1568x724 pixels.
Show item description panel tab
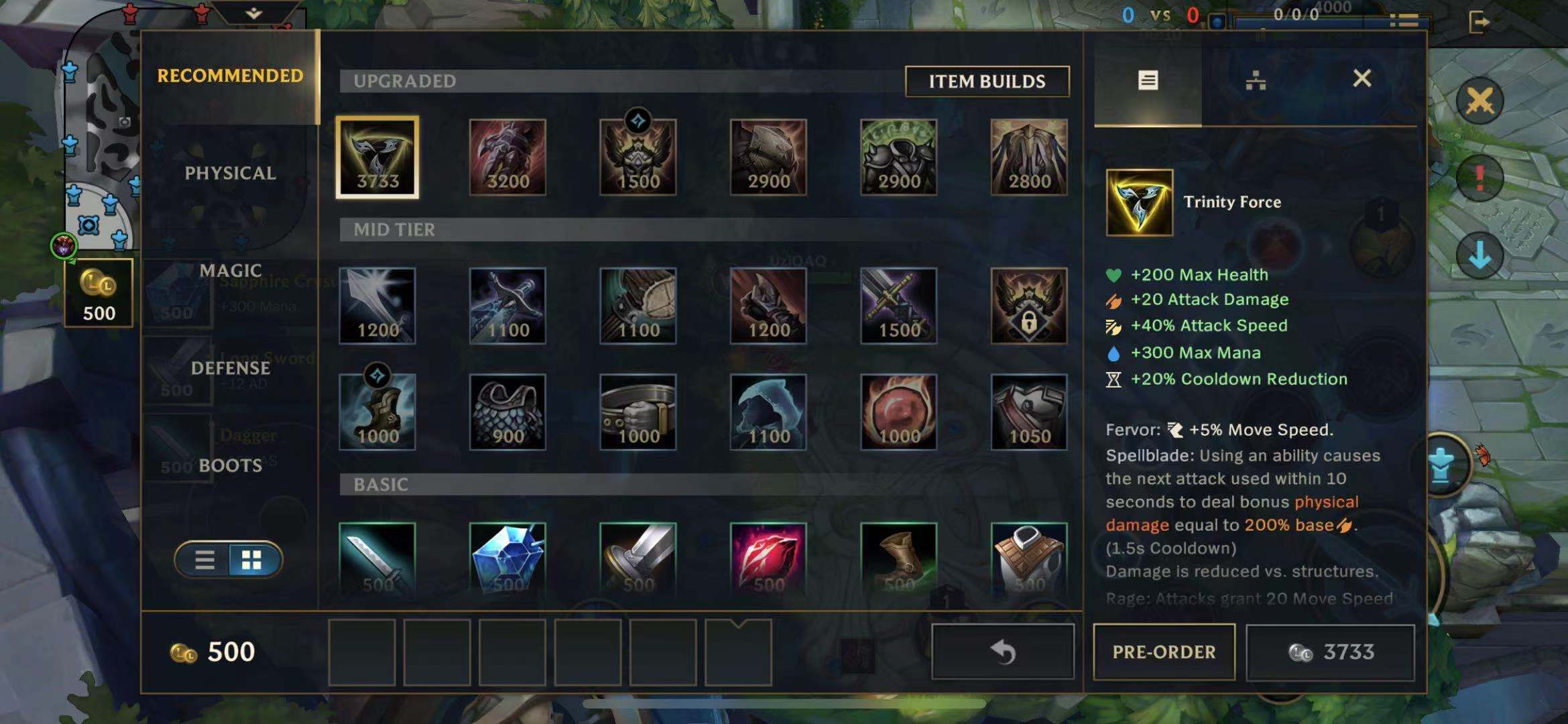click(1148, 80)
